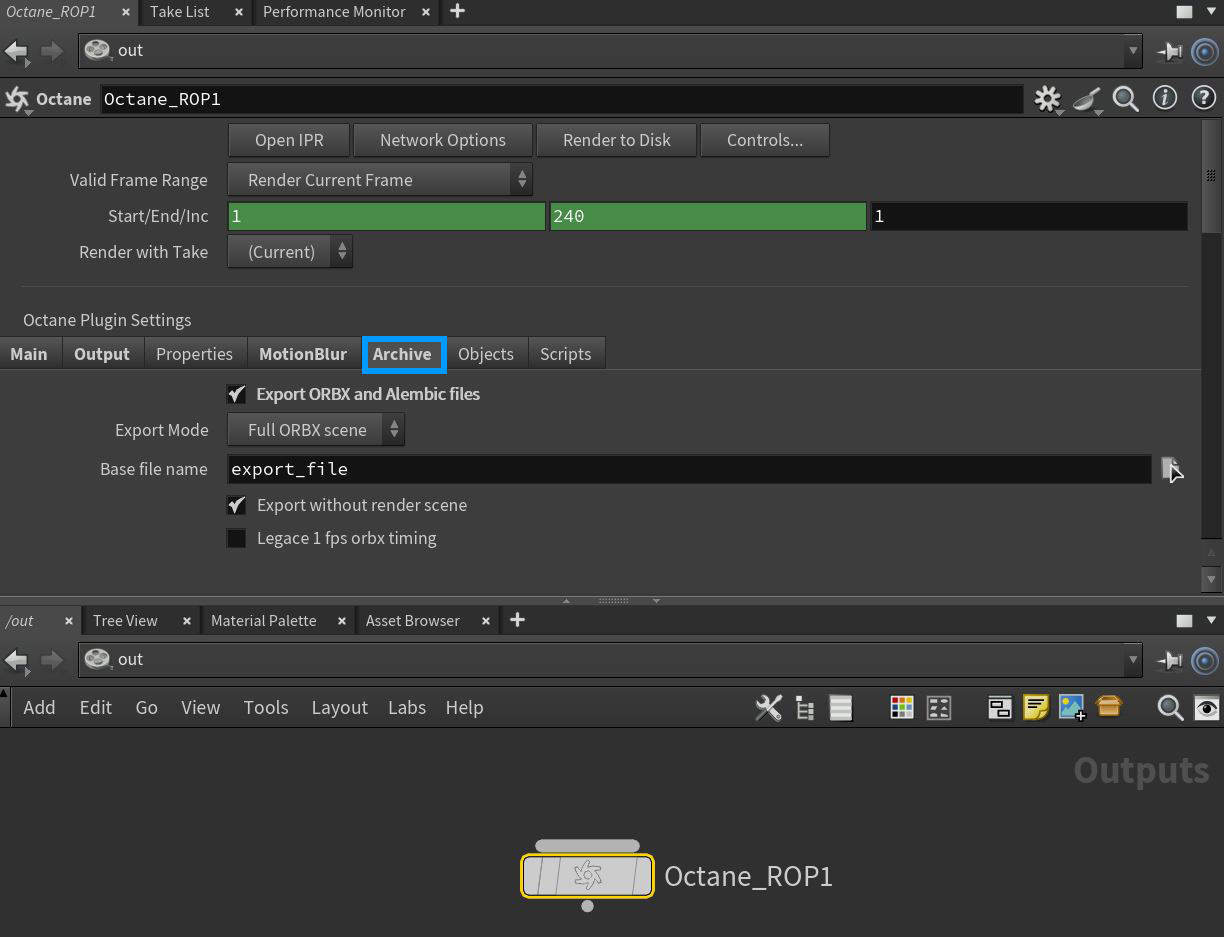Click the Base file name input field
Screen dimensions: 1224x937
tap(690, 469)
